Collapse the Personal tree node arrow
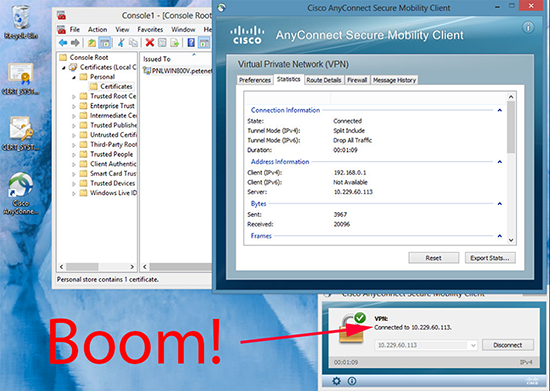This screenshot has width=550, height=391. [x=74, y=77]
